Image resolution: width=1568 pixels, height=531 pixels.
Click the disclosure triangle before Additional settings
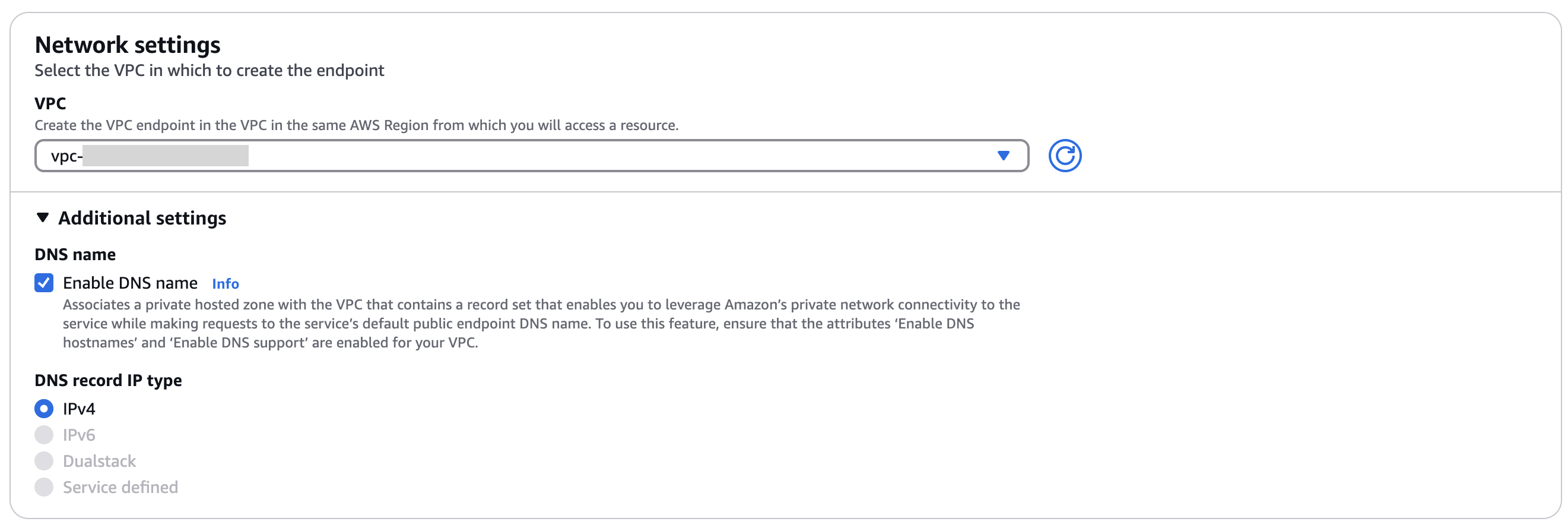tap(43, 217)
